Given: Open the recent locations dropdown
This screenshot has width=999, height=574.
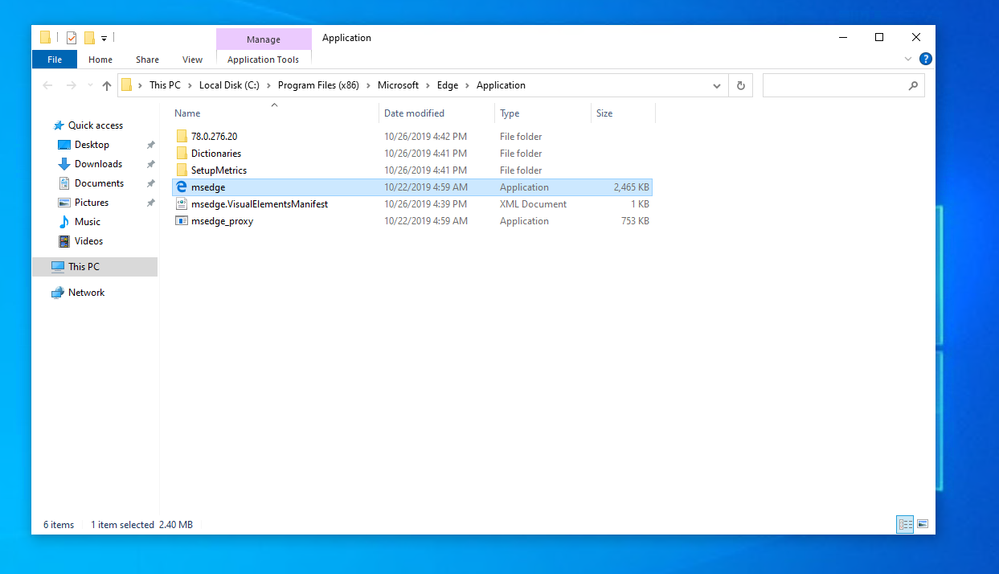Looking at the screenshot, I should coord(90,85).
